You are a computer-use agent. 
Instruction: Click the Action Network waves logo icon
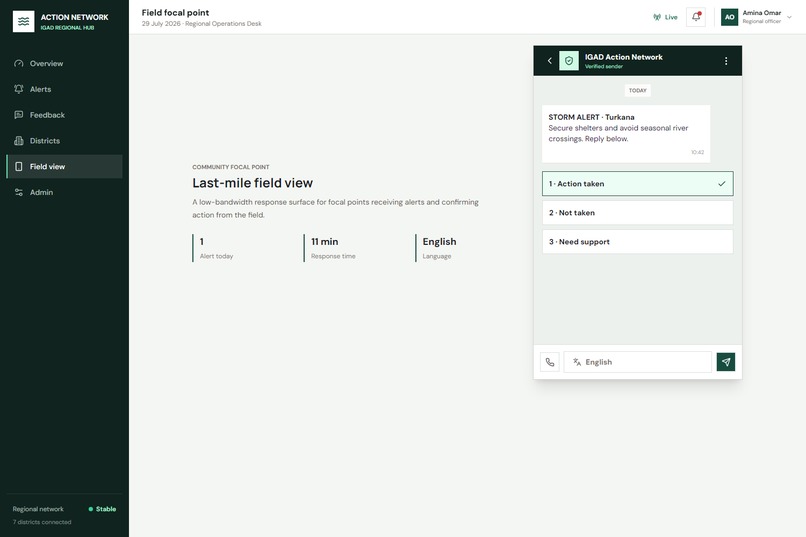23,22
